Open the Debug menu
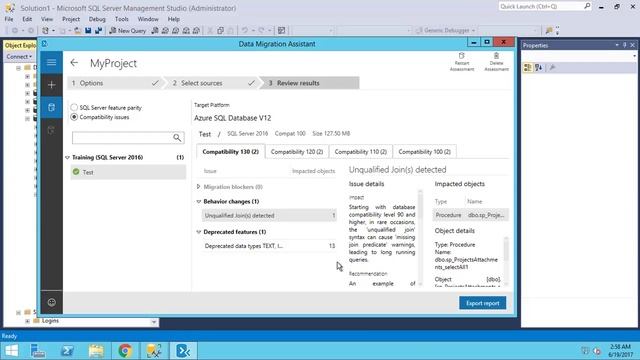 [97, 19]
